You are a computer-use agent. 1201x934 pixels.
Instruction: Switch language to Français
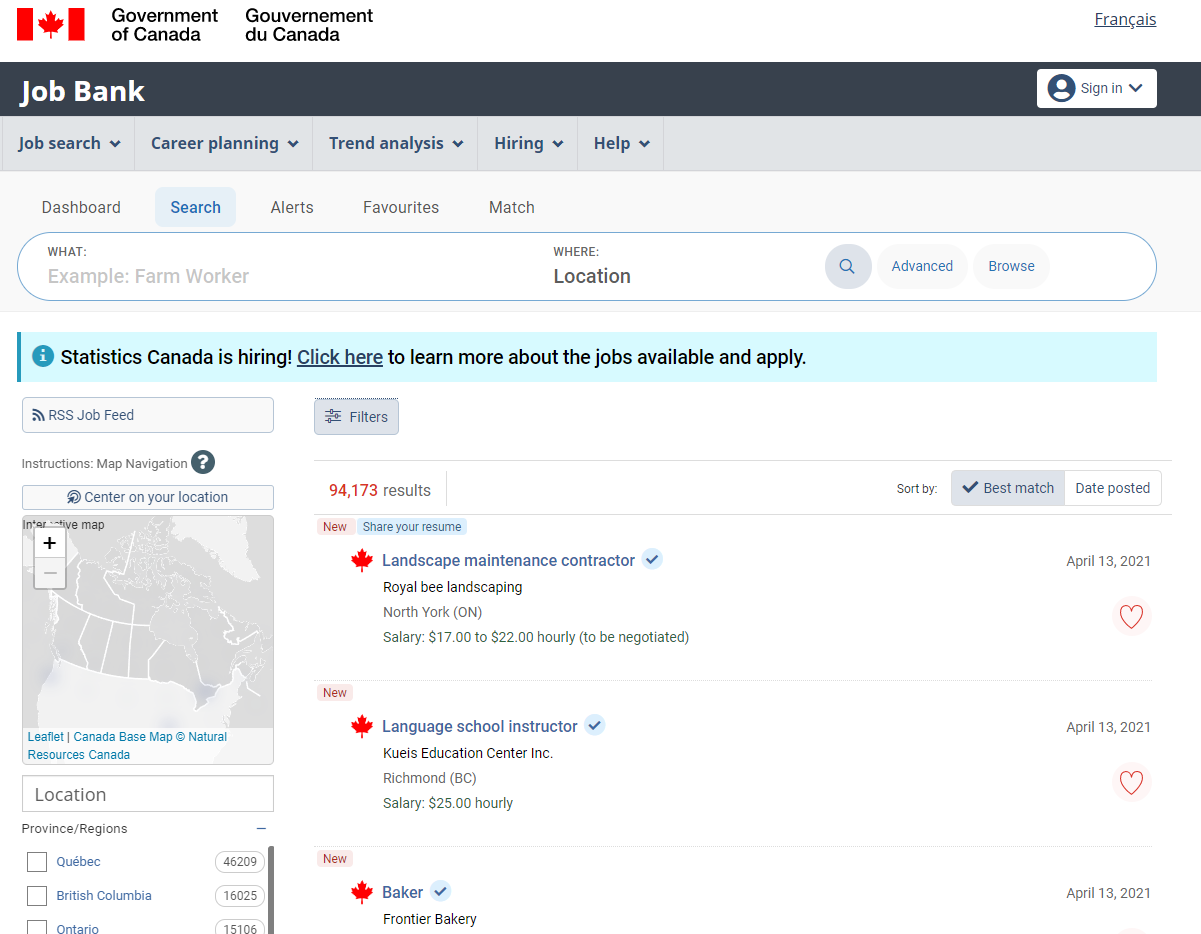pyautogui.click(x=1125, y=19)
